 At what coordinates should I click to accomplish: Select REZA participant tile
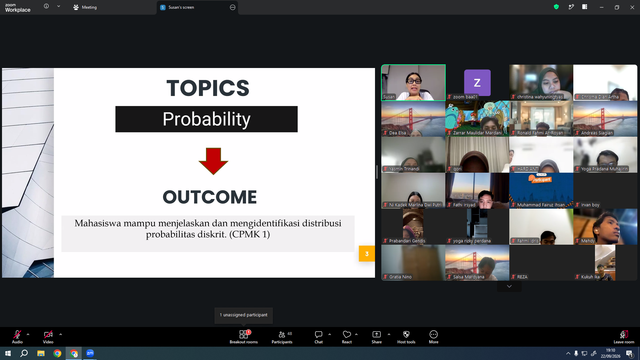point(541,262)
